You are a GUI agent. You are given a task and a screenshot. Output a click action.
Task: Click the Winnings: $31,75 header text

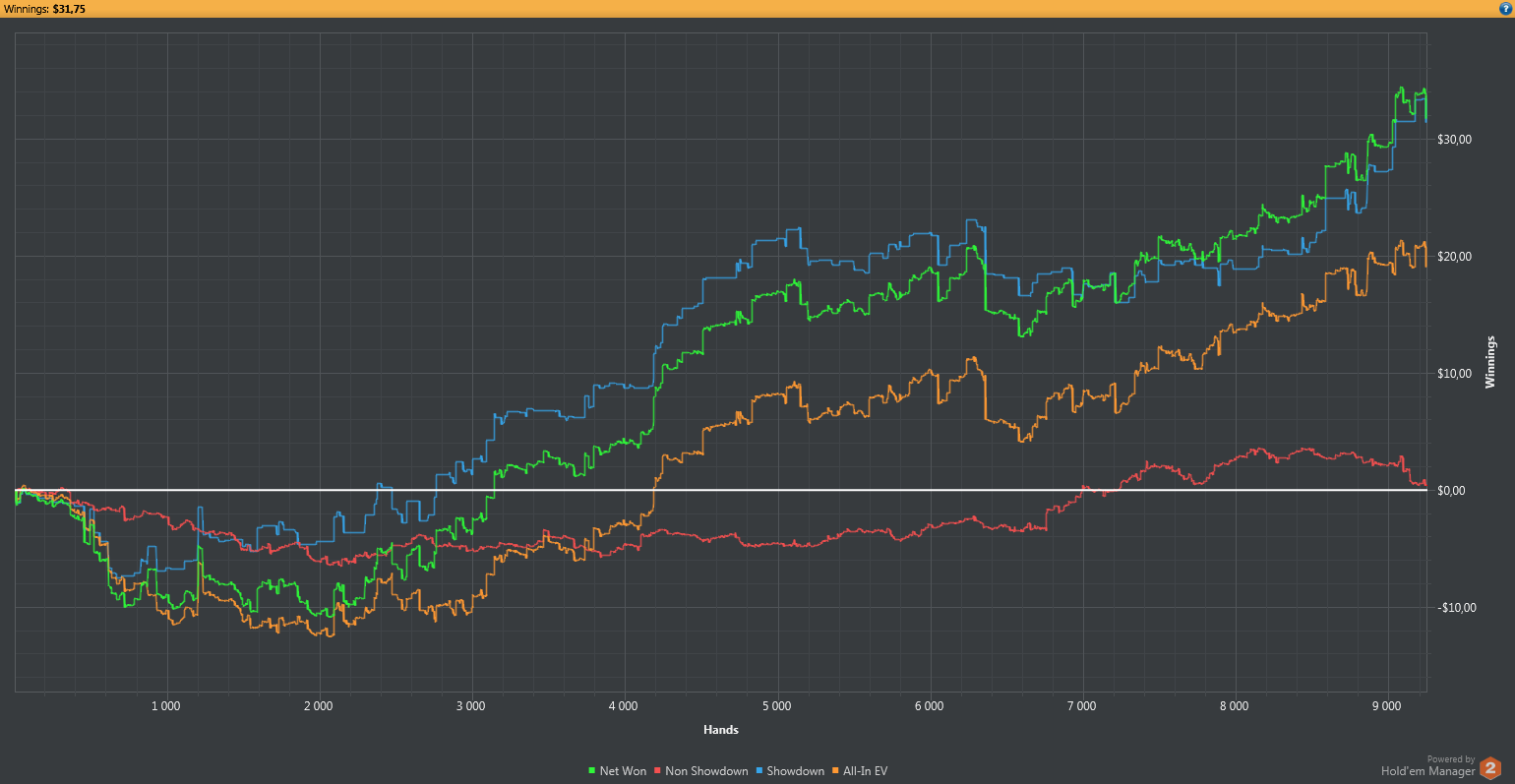[45, 9]
